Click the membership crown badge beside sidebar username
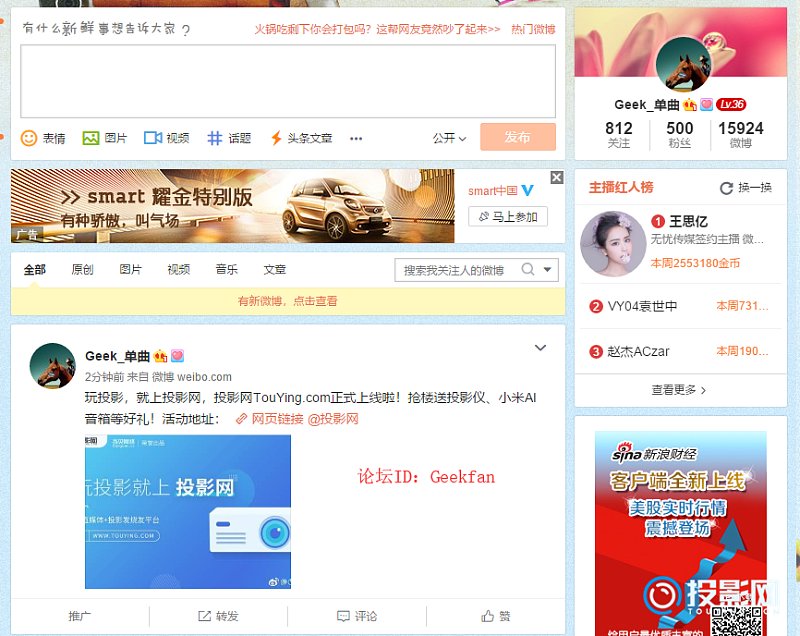 tap(690, 105)
